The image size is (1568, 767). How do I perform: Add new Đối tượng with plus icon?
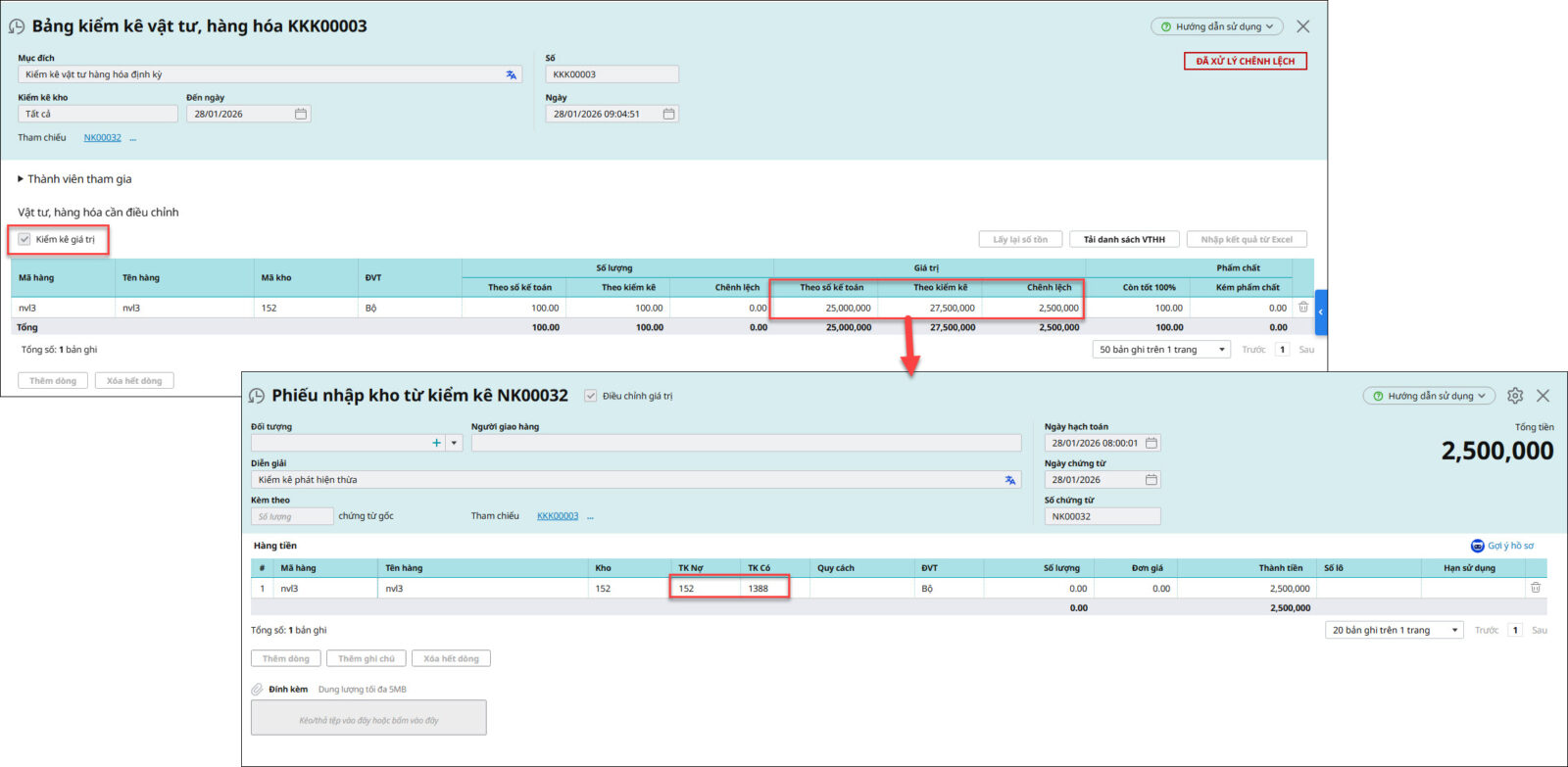[436, 443]
